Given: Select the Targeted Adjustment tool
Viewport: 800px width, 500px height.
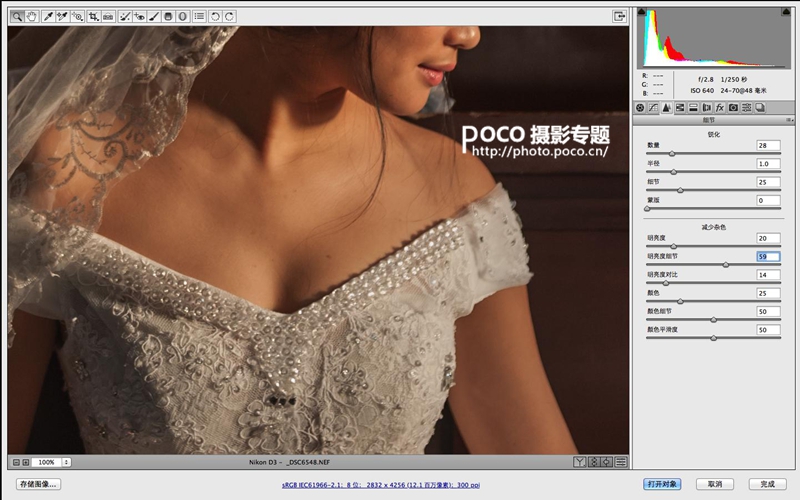Looking at the screenshot, I should [77, 16].
